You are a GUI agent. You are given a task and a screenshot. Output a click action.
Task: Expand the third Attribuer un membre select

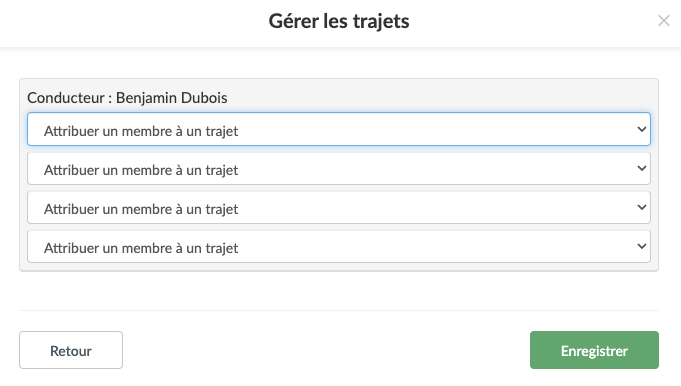coord(339,207)
